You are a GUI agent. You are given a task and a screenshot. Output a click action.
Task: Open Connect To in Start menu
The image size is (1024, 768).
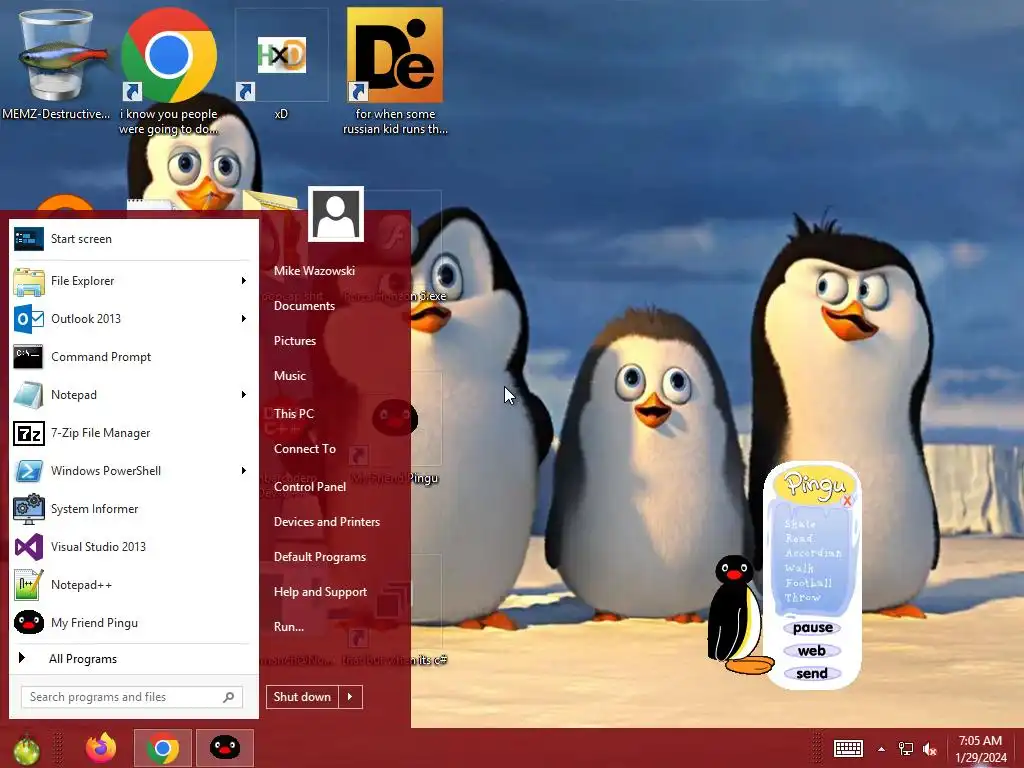point(305,449)
